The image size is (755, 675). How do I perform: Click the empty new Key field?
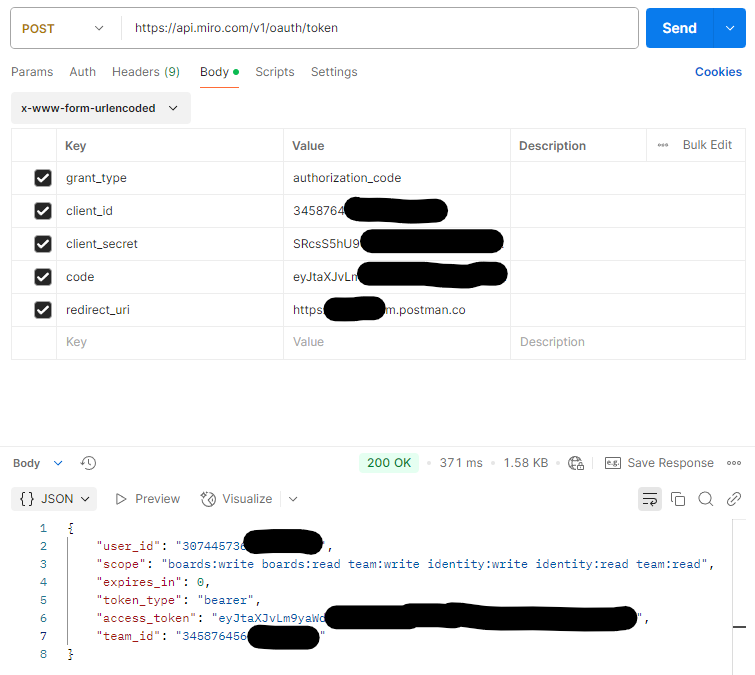coord(170,342)
